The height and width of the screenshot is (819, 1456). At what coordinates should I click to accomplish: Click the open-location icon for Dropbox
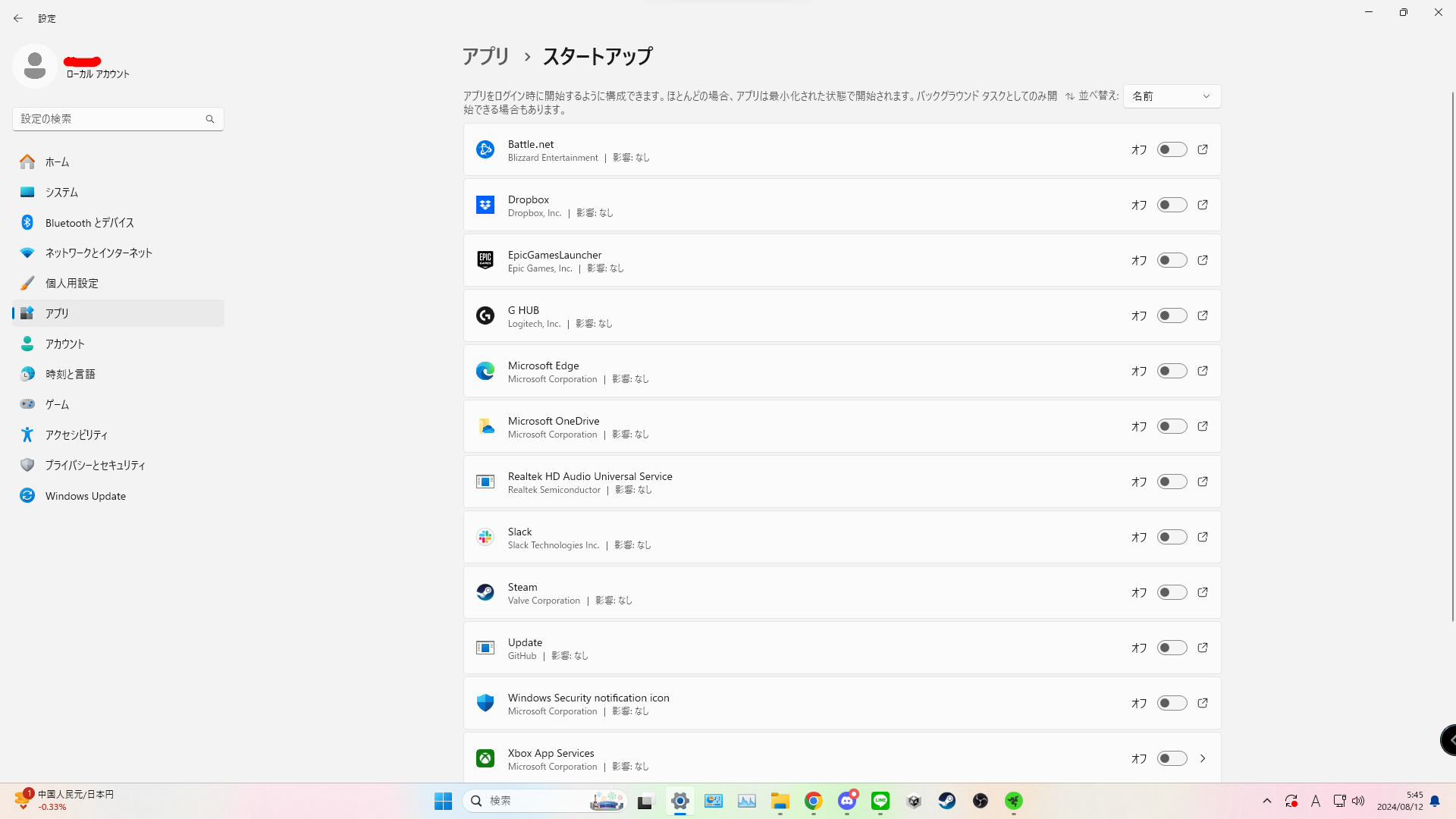(1203, 205)
